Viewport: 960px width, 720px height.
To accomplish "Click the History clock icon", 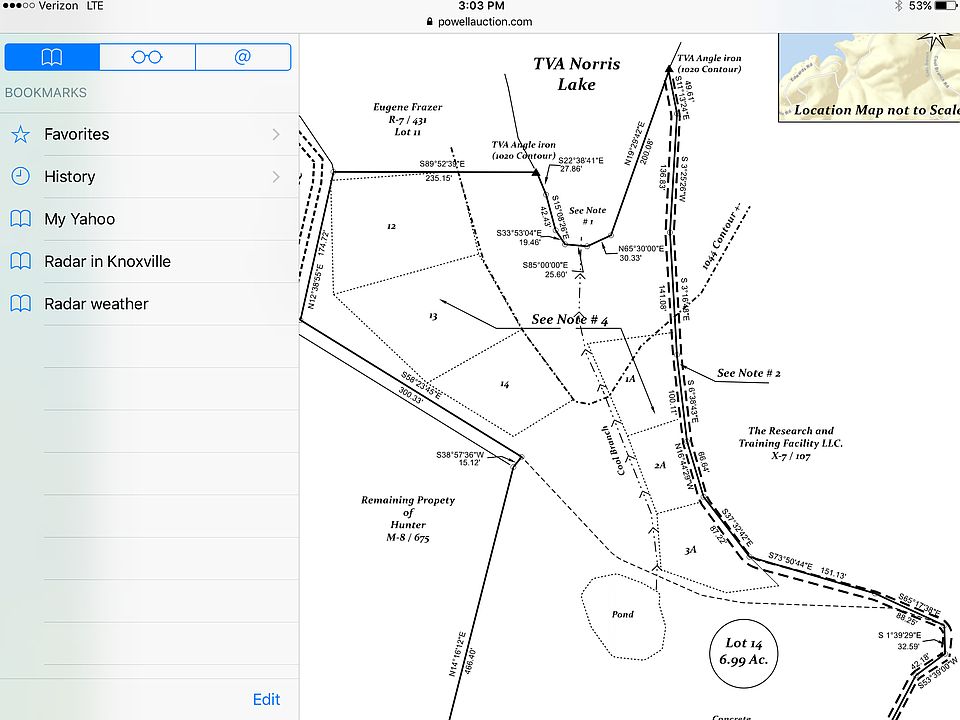I will [20, 176].
